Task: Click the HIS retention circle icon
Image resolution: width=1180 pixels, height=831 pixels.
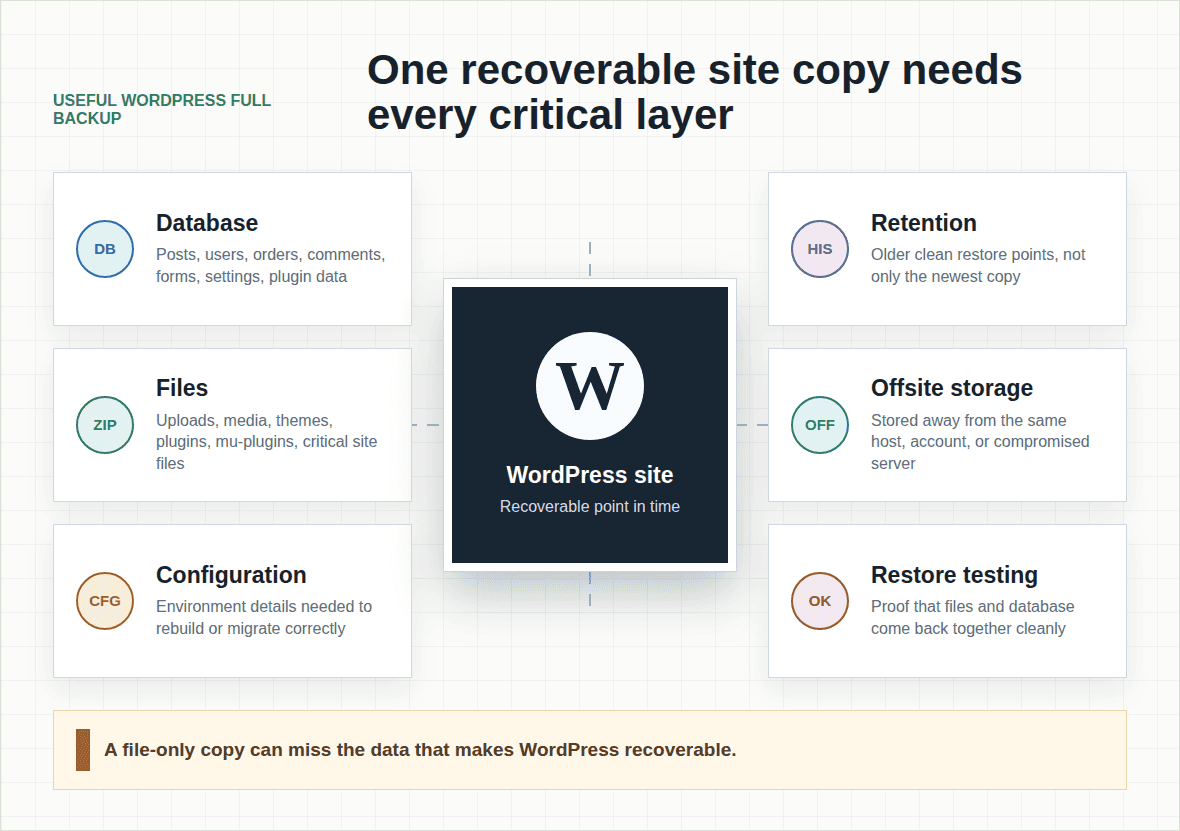Action: [x=820, y=249]
